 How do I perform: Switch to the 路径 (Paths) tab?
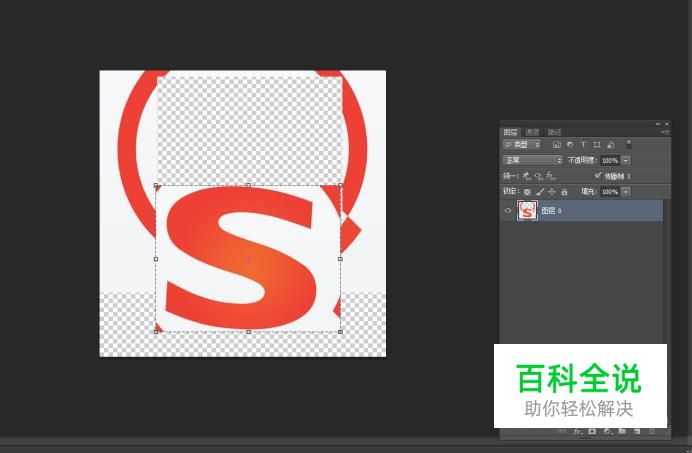(554, 132)
